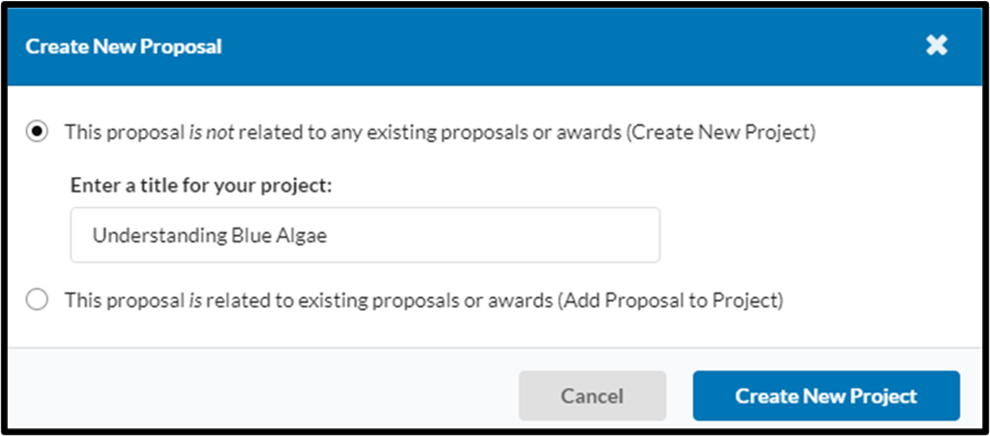Click empty space at end of title field
Viewport: 990px width, 436px height.
(x=500, y=235)
